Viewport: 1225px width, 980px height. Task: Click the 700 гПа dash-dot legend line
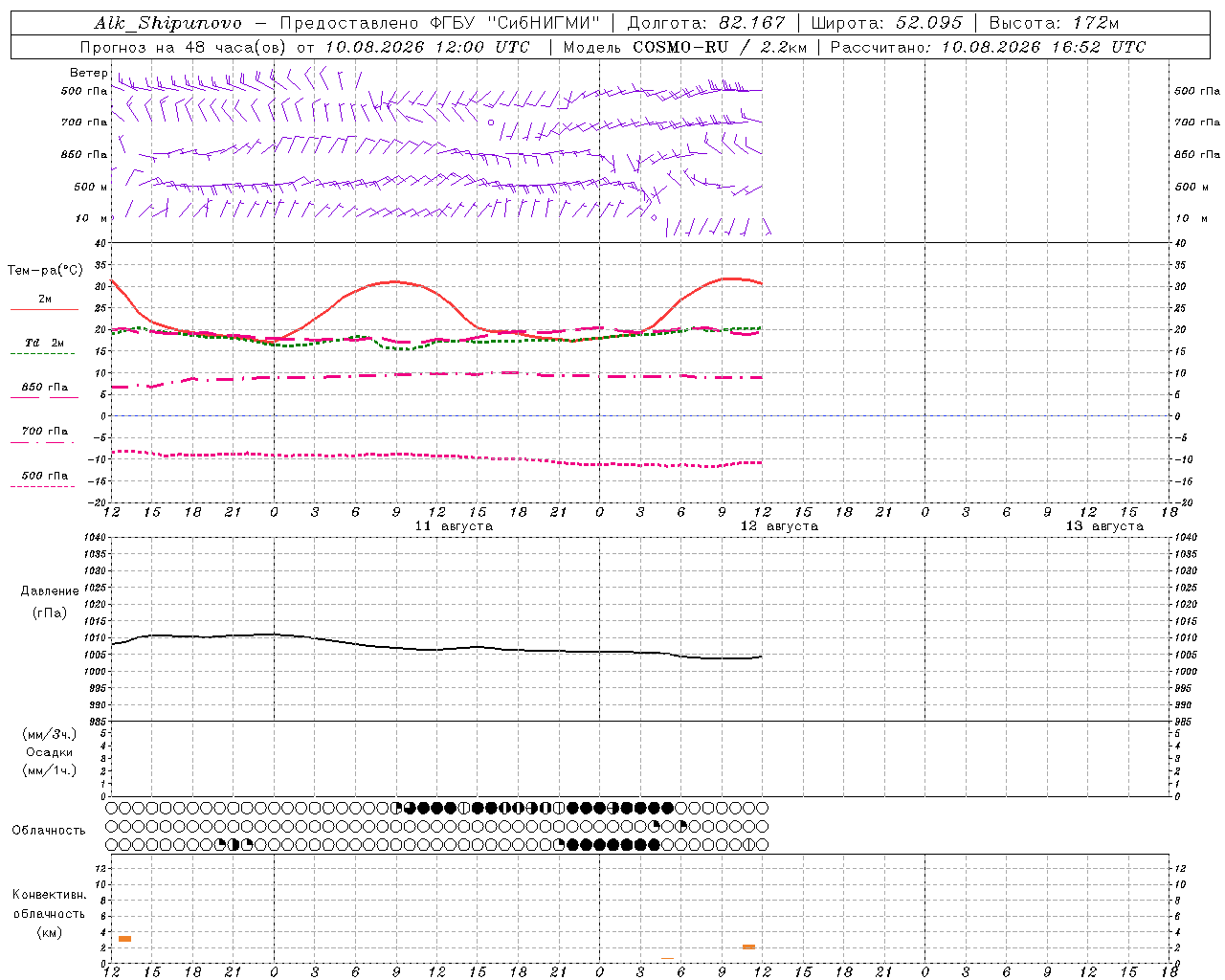click(x=42, y=442)
